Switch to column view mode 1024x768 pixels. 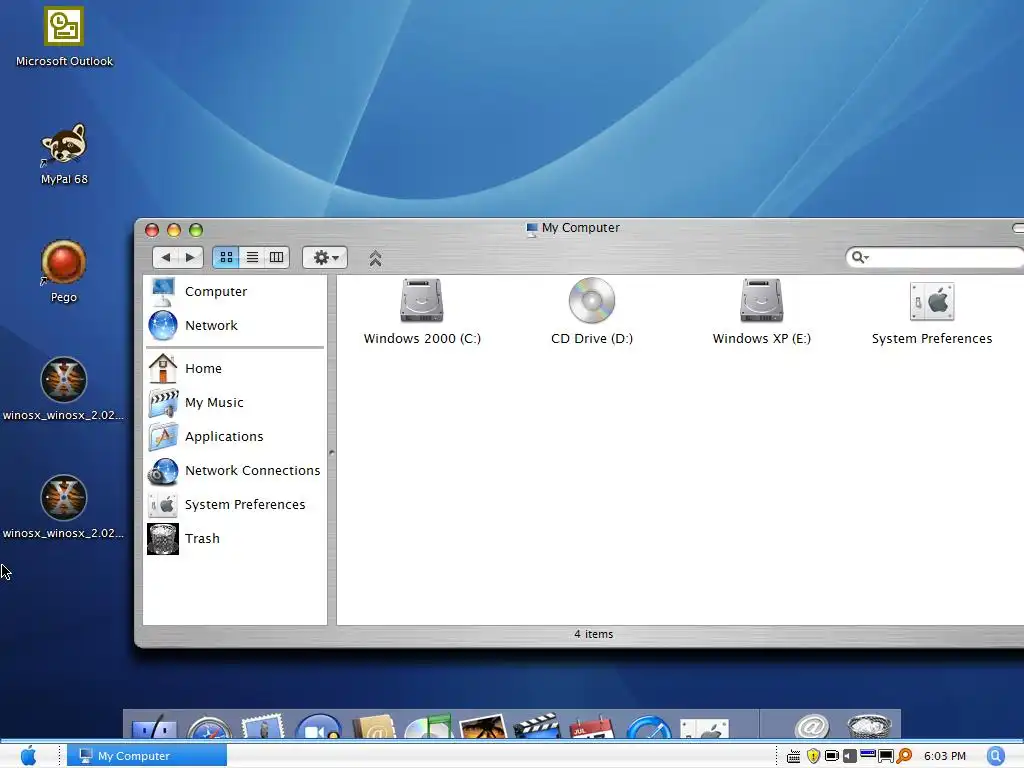[277, 257]
